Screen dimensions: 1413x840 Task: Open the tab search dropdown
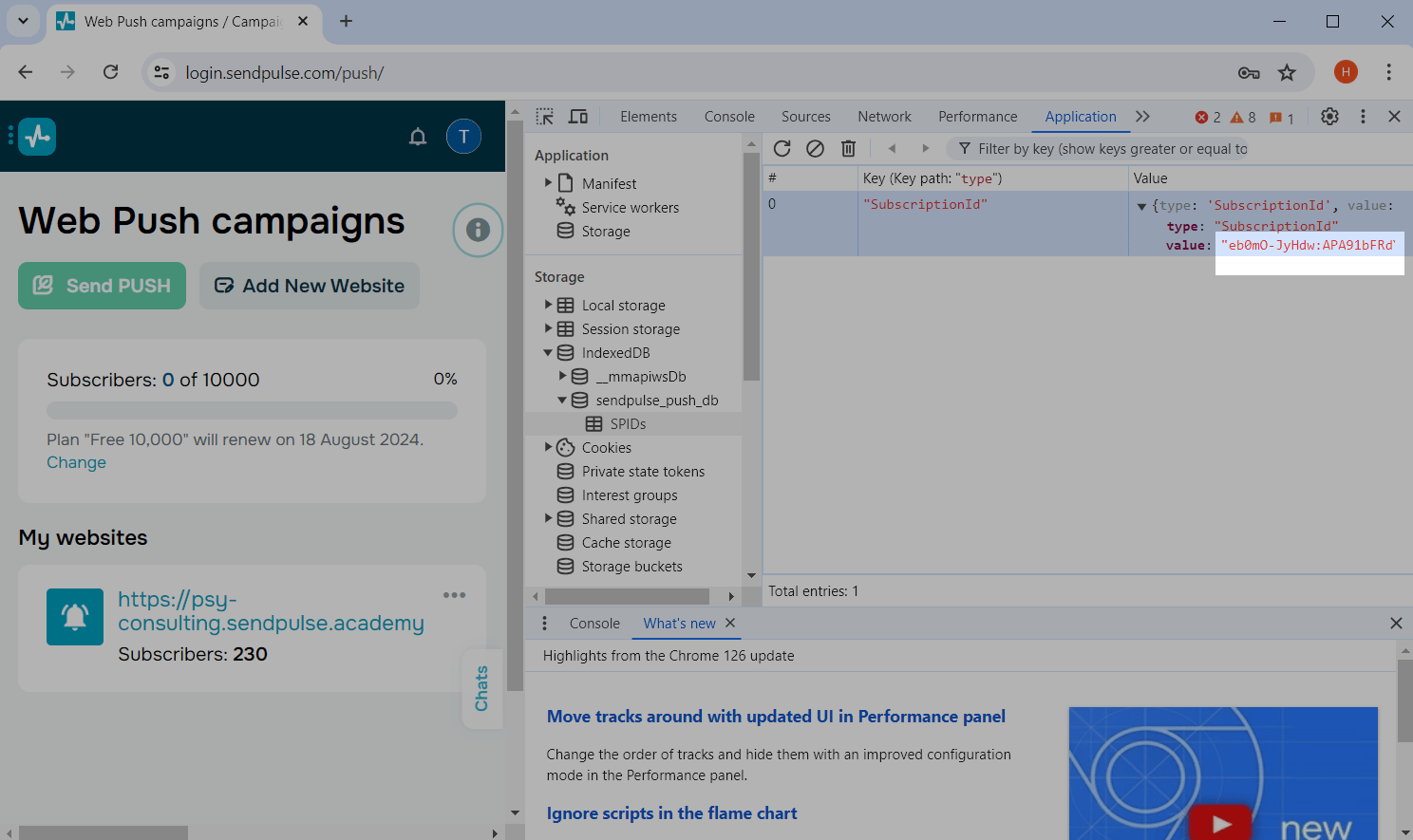[x=23, y=21]
